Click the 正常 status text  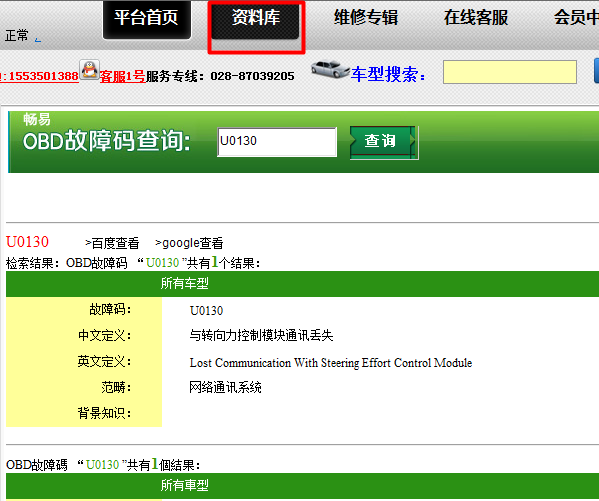[16, 36]
